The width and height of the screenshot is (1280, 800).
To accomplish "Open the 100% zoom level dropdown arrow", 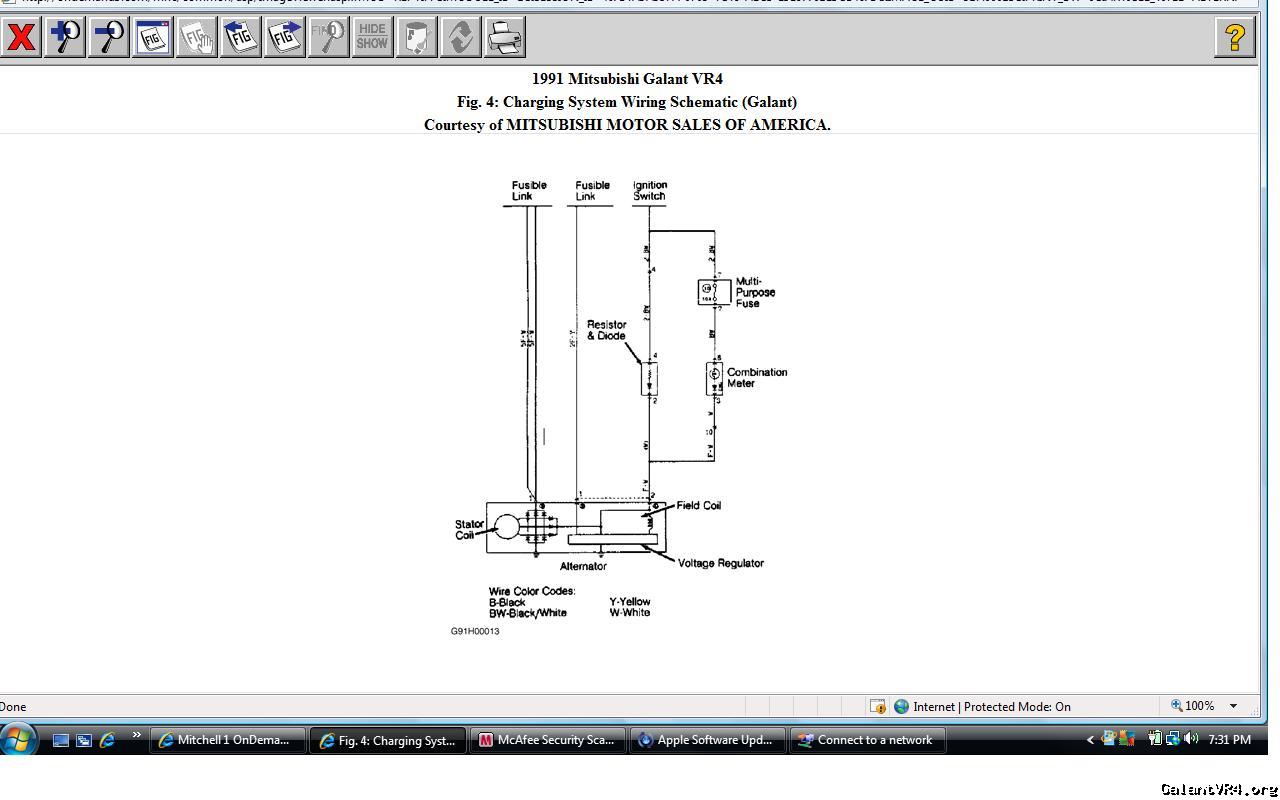I will 1233,706.
